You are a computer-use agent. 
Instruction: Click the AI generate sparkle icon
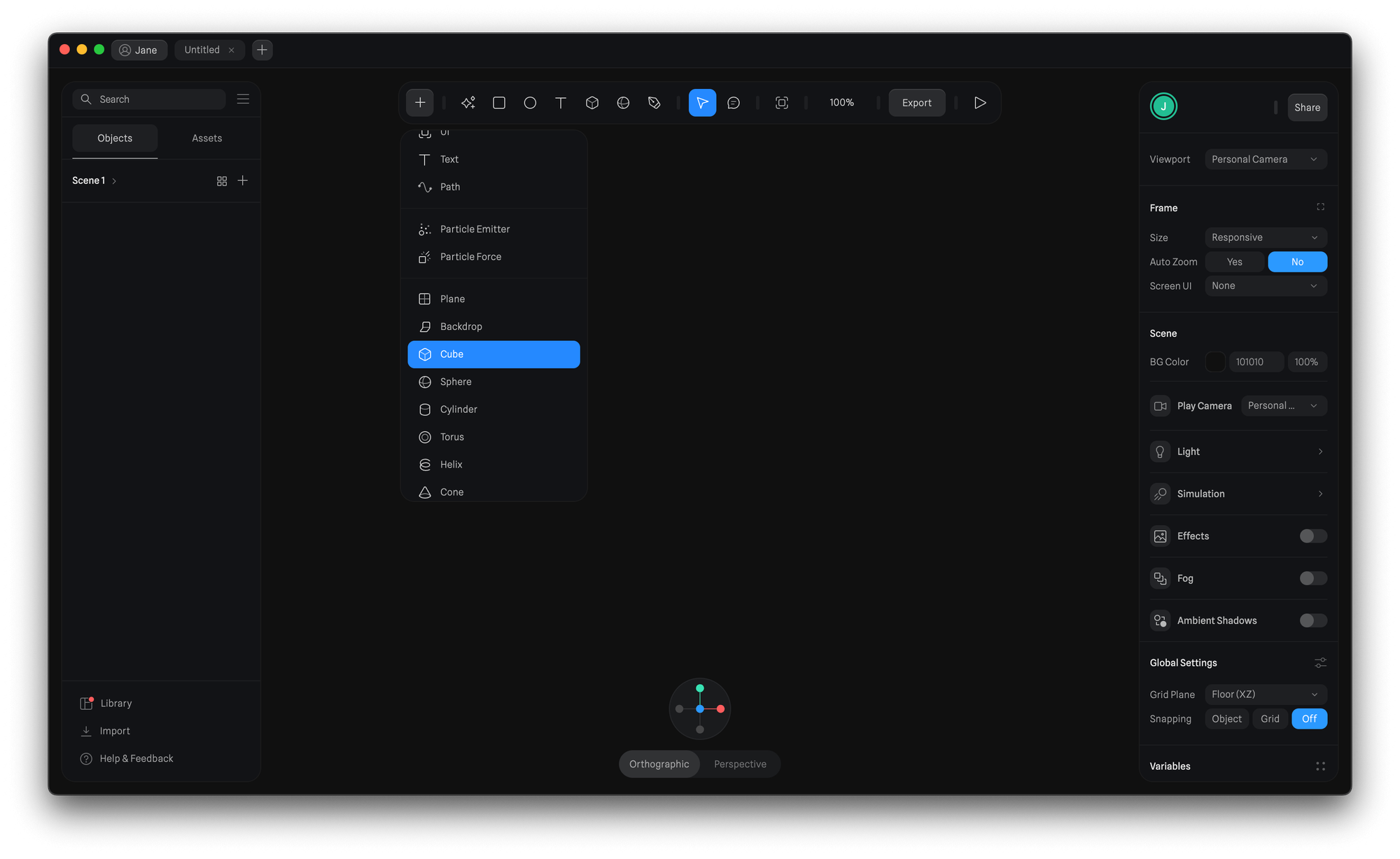point(468,103)
